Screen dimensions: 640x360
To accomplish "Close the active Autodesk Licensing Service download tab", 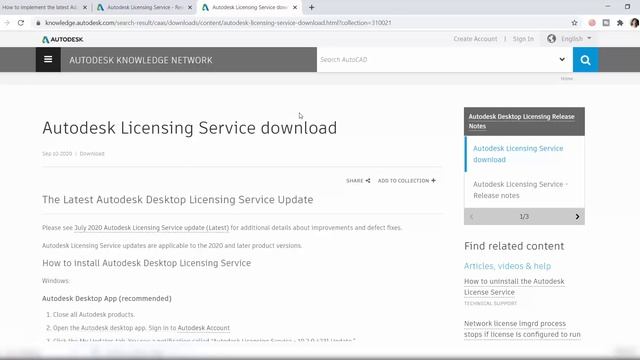I will point(295,7).
